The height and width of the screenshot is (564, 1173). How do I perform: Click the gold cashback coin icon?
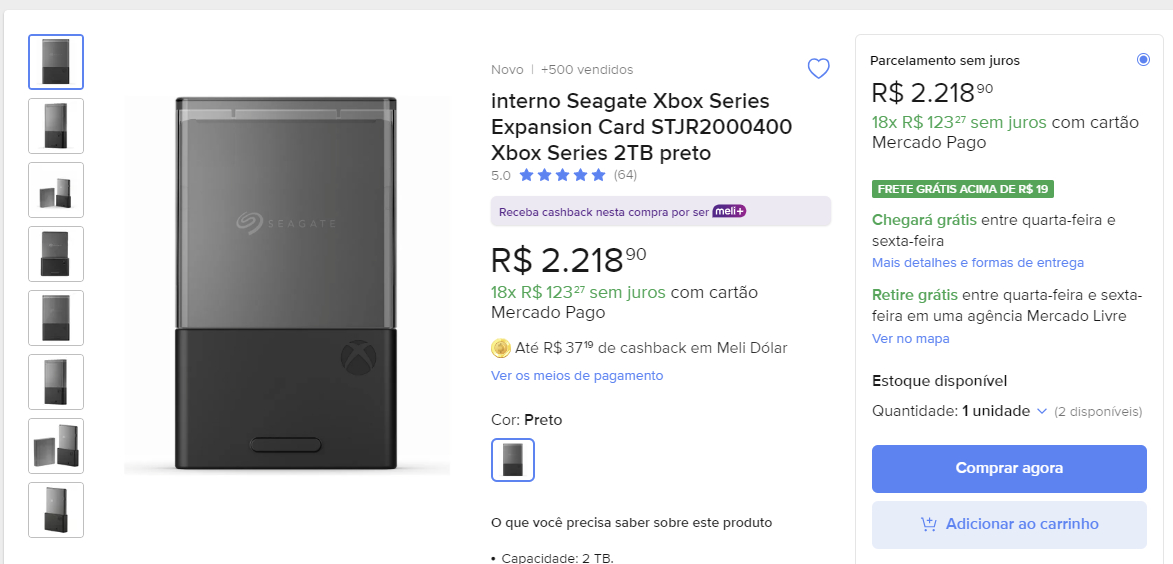coord(501,348)
